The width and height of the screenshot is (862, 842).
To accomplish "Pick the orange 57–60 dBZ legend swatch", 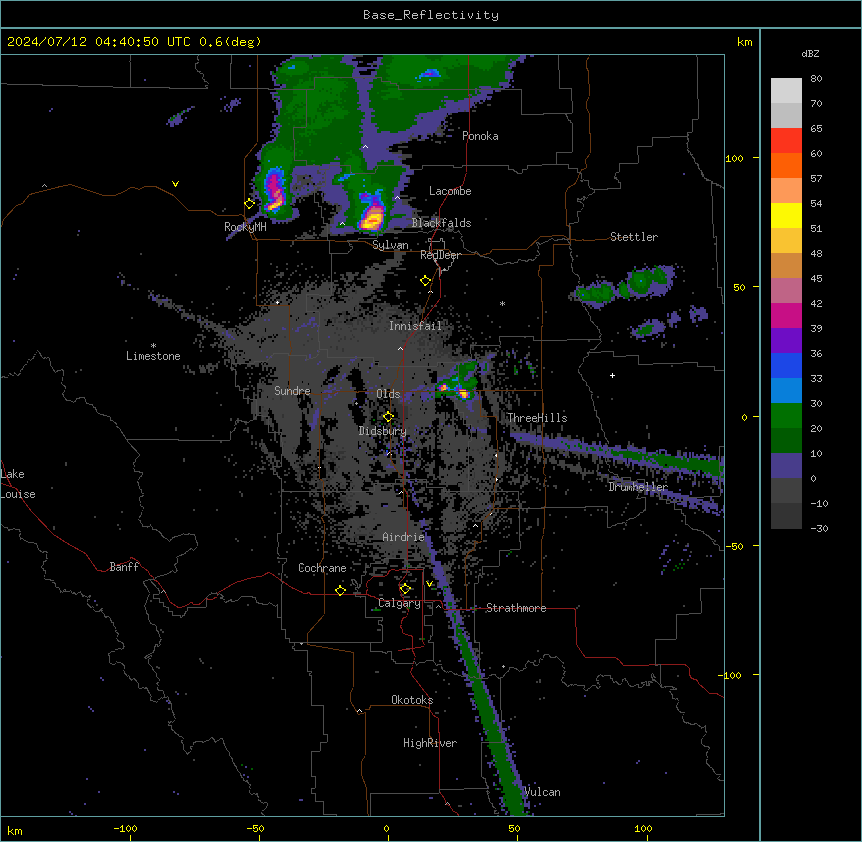I will tap(786, 165).
